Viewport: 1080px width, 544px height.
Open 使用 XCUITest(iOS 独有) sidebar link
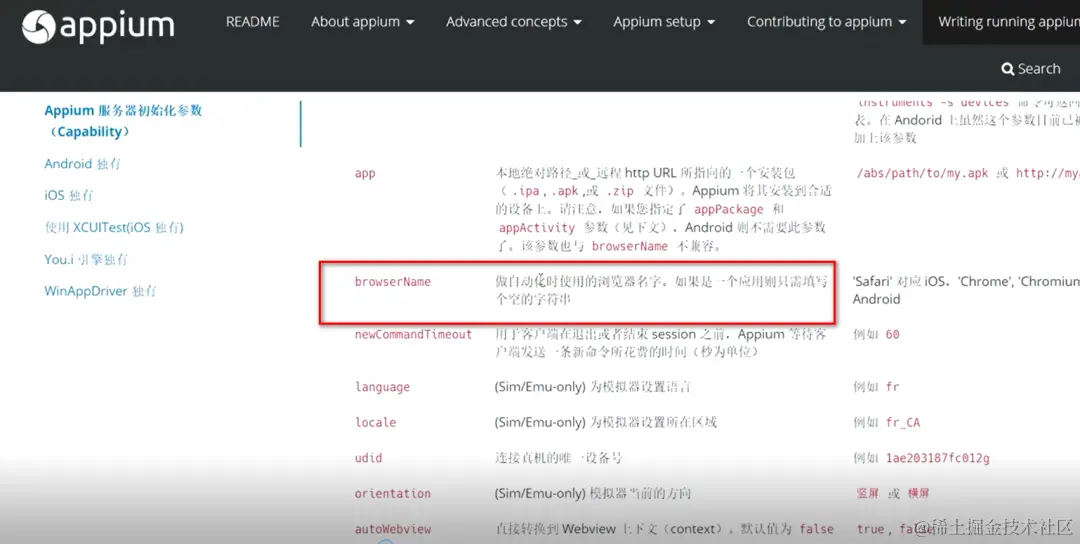(x=114, y=227)
